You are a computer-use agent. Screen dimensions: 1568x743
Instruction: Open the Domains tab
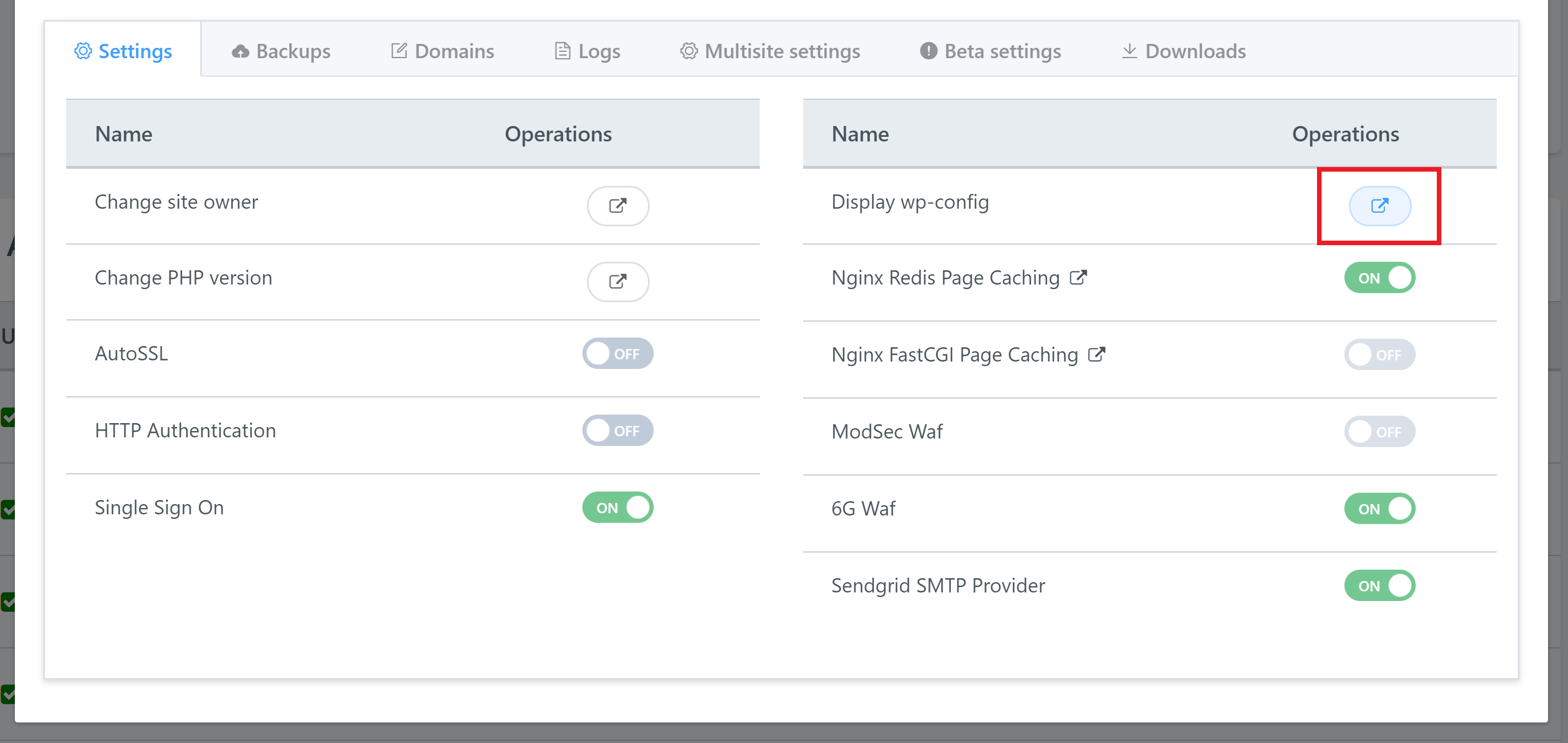[443, 51]
